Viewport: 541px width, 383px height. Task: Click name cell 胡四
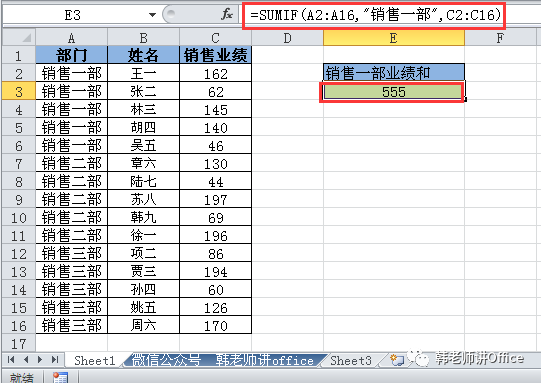click(x=144, y=127)
